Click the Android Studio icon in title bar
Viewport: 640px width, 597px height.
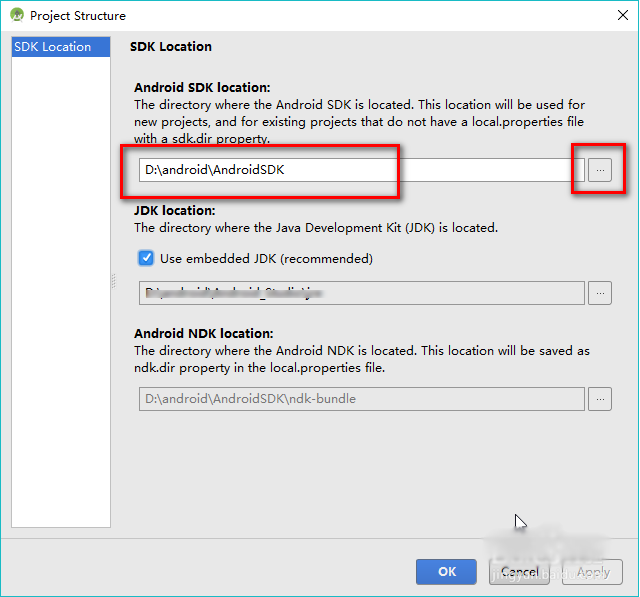(16, 16)
